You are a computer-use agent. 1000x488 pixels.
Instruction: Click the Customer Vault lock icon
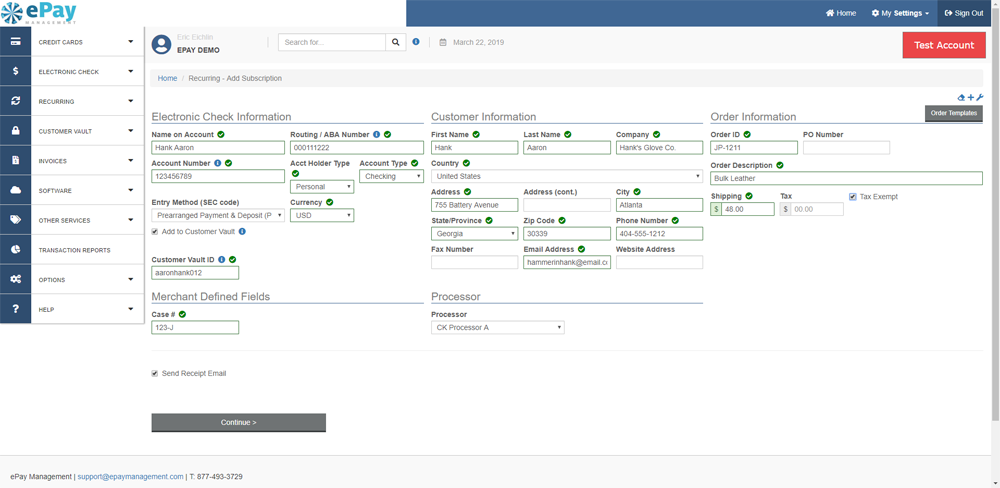(16, 131)
